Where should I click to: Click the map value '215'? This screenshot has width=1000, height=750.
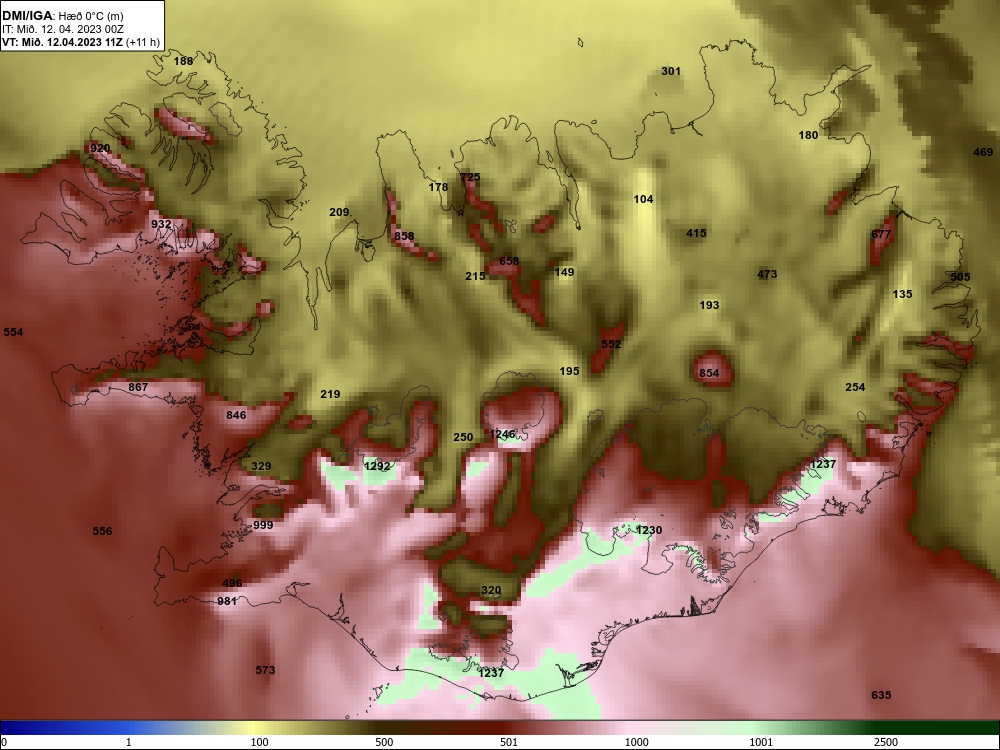[475, 276]
